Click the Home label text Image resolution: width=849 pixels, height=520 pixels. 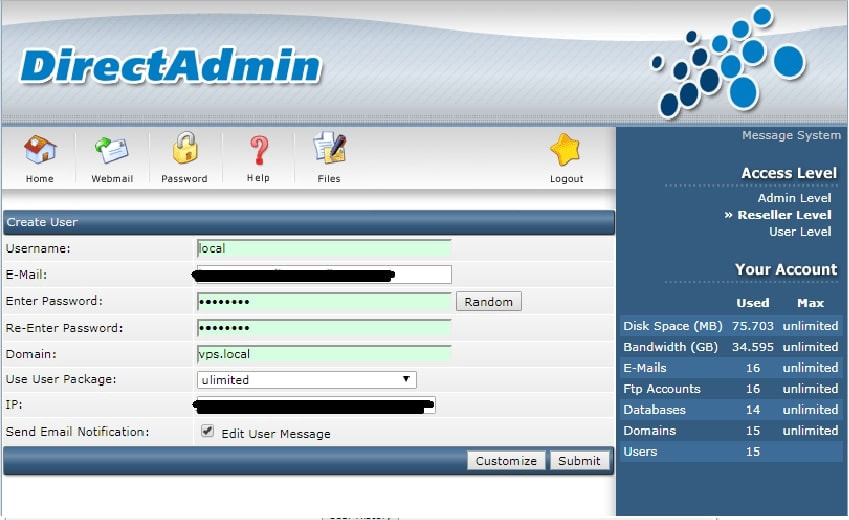click(40, 179)
